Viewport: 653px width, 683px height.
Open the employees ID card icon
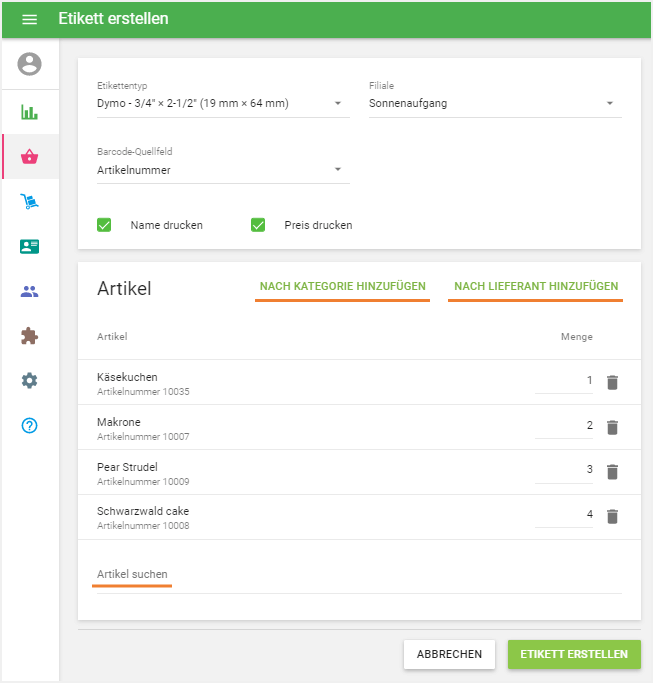[x=30, y=247]
